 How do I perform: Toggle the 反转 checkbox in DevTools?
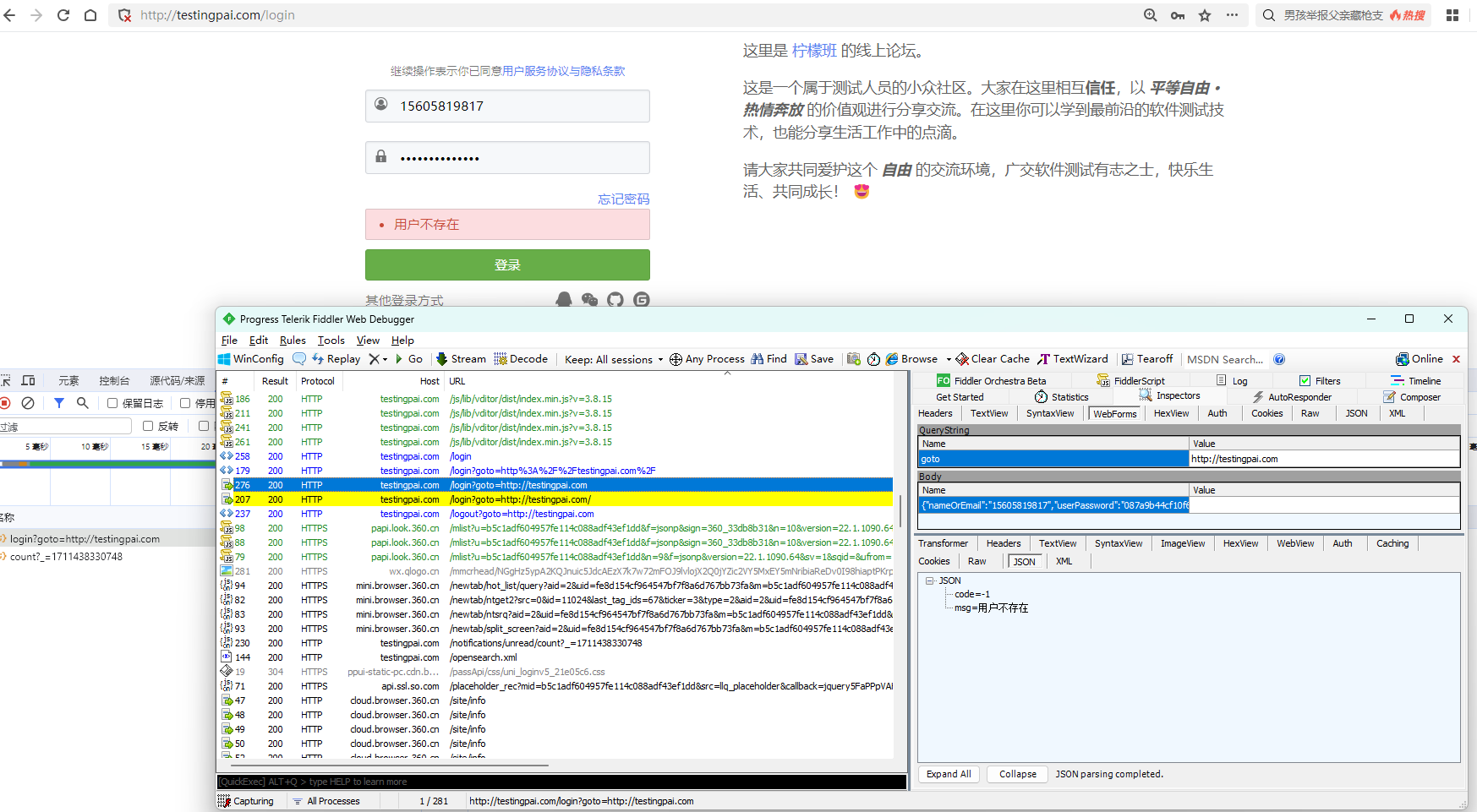point(148,426)
